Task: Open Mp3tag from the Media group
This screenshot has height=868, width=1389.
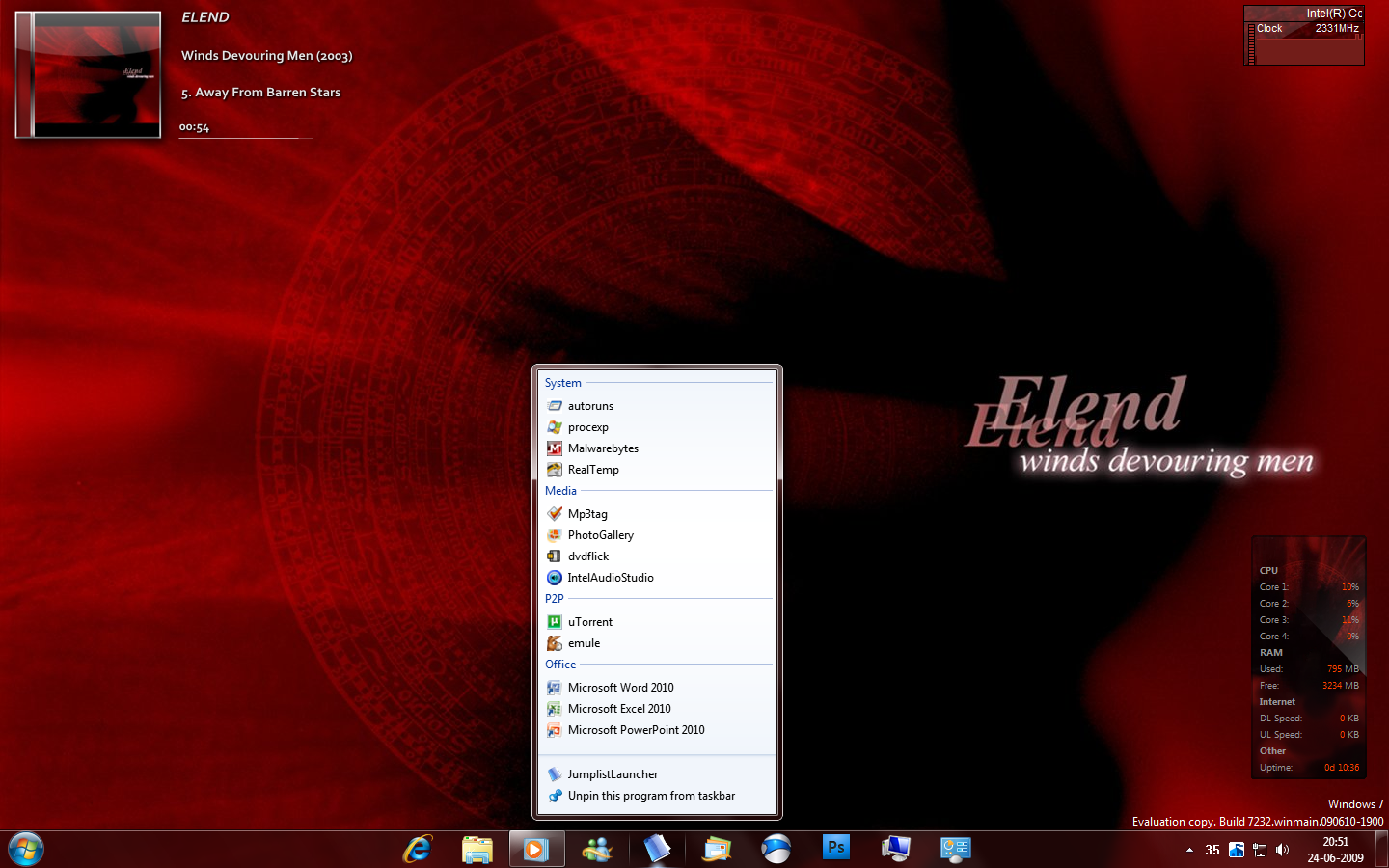Action: (587, 514)
